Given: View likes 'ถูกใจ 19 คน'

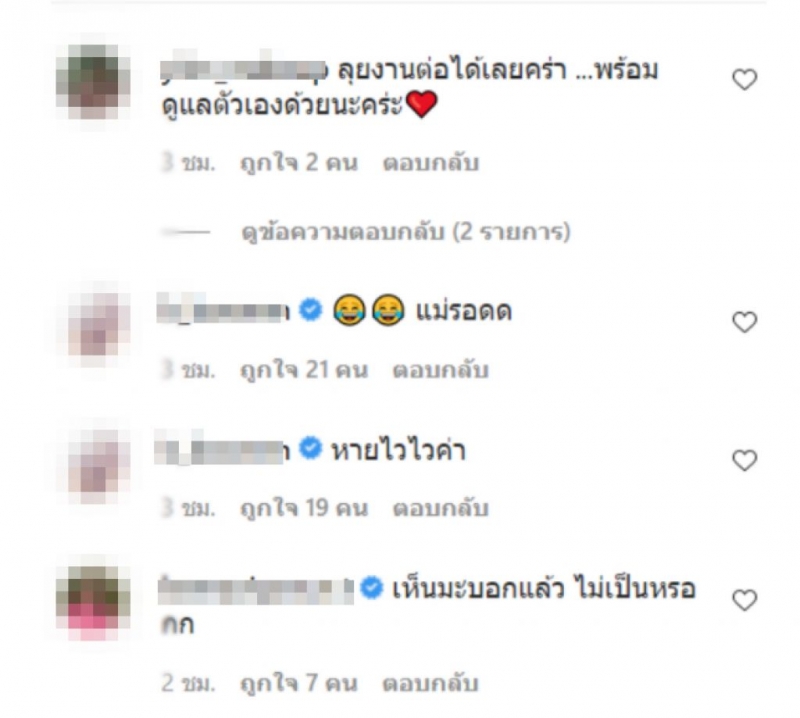Looking at the screenshot, I should pyautogui.click(x=304, y=509).
